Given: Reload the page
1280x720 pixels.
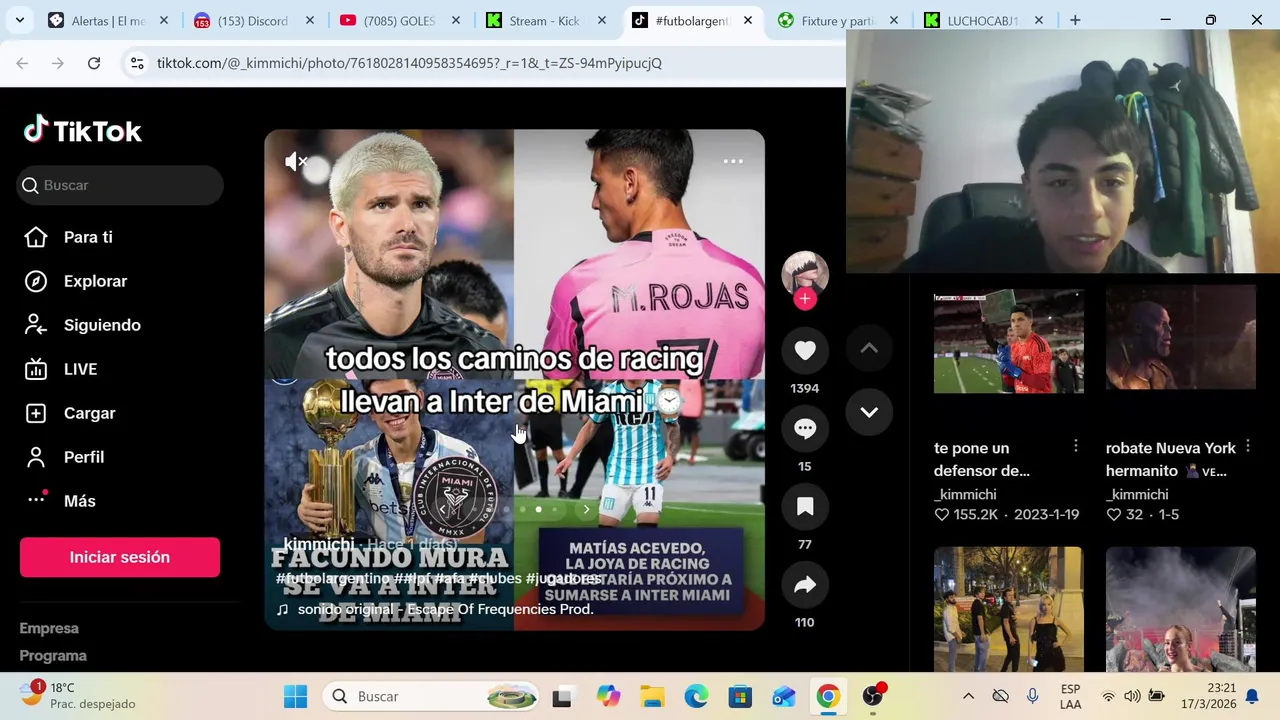Looking at the screenshot, I should pos(94,63).
